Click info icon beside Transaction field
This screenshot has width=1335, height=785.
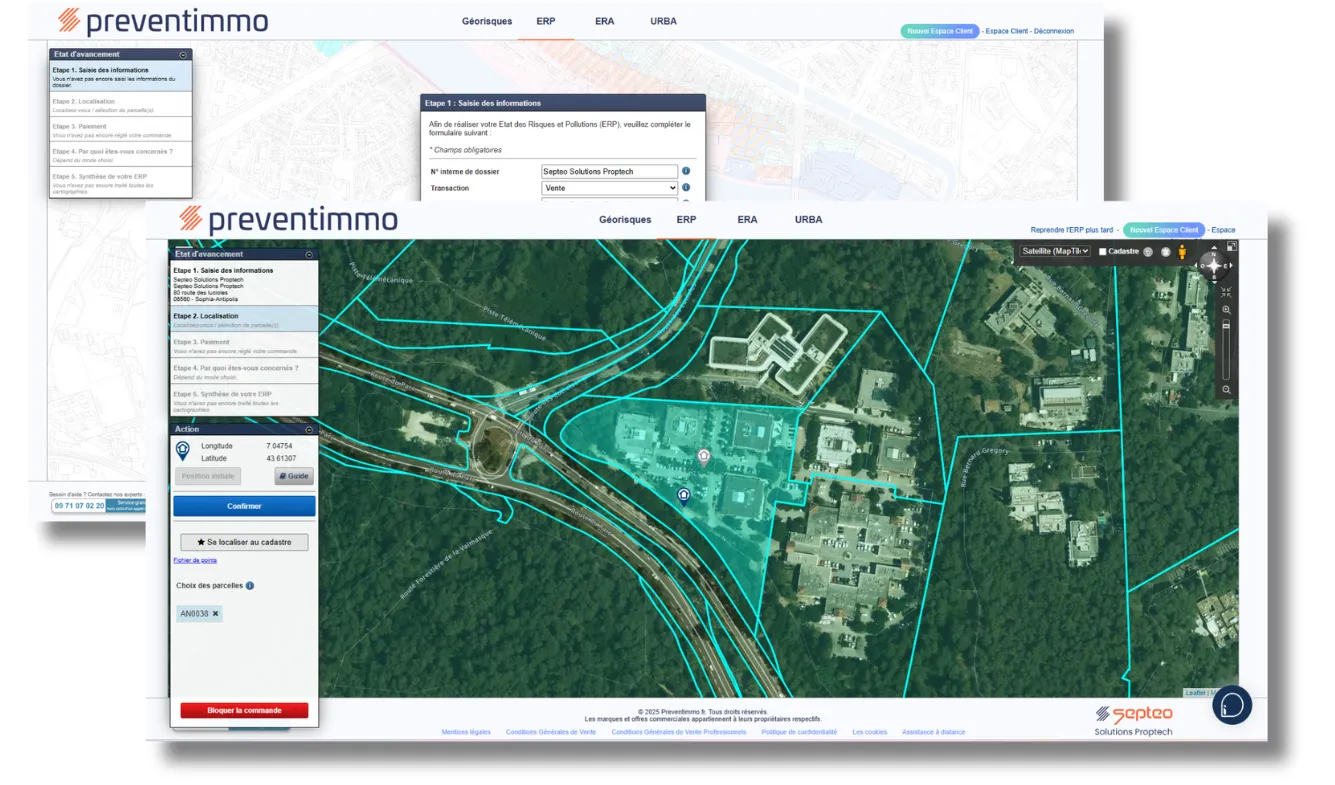click(686, 187)
